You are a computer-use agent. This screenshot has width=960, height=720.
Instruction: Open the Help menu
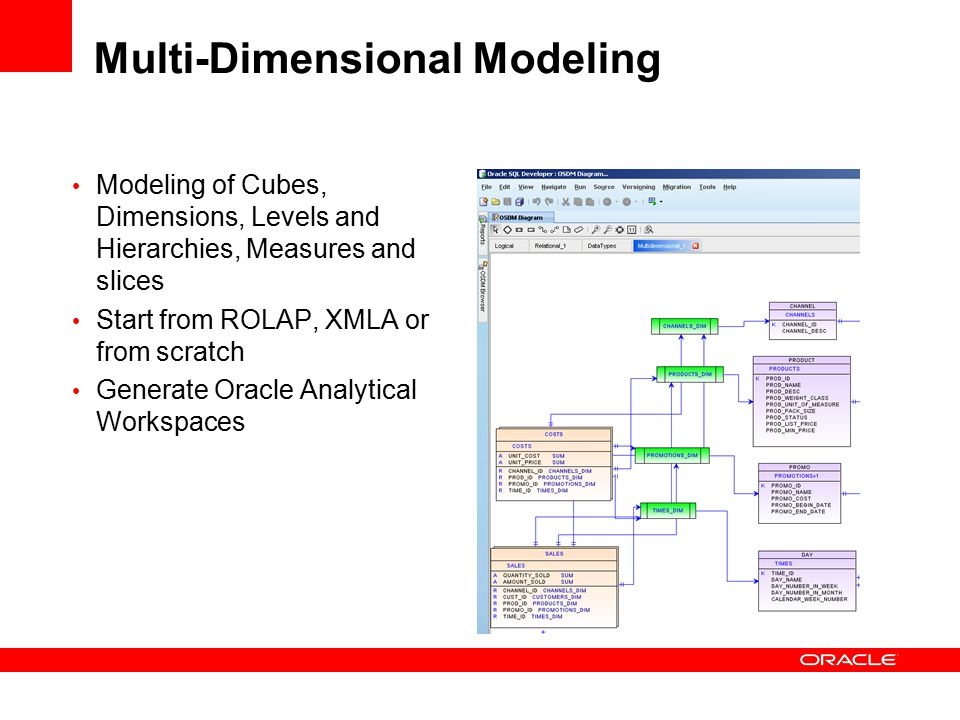730,187
